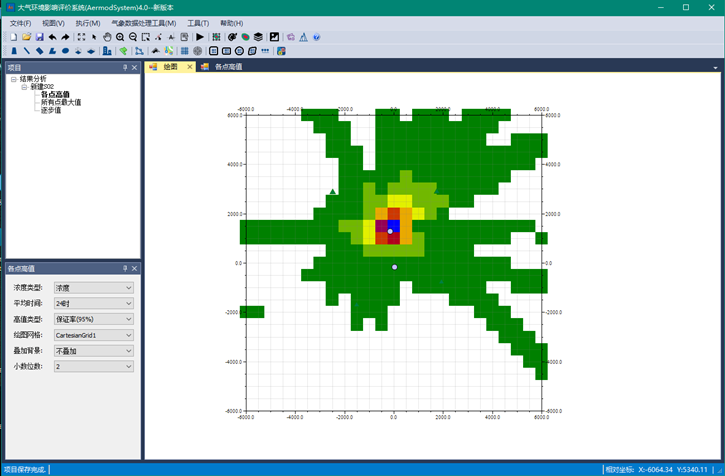
Task: Click the Zoom in magnifier
Action: click(x=120, y=37)
